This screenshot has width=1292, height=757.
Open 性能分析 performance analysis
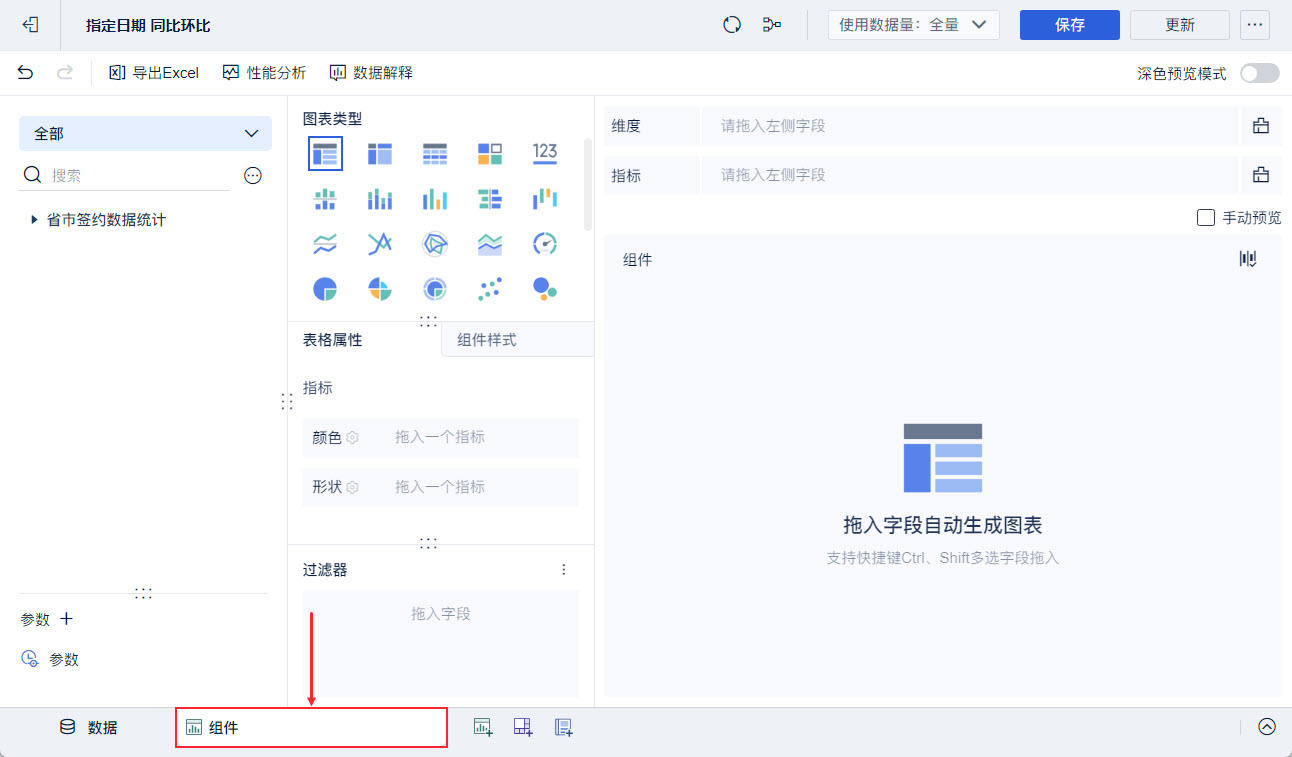tap(264, 72)
